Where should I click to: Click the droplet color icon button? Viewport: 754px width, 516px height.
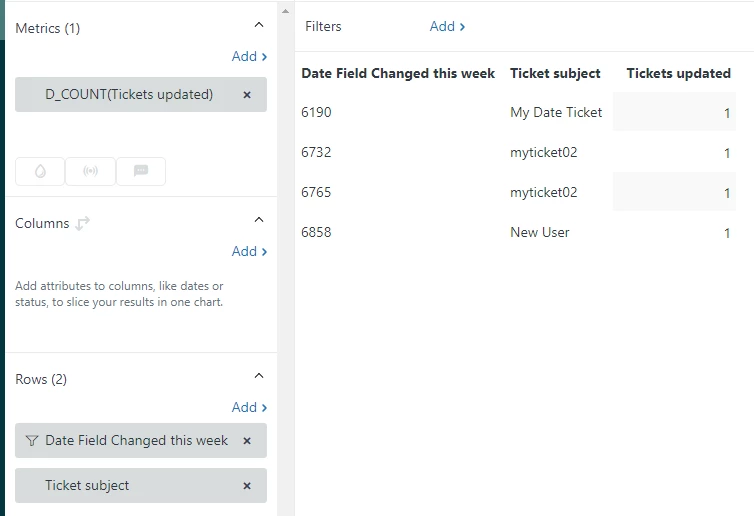coord(40,171)
